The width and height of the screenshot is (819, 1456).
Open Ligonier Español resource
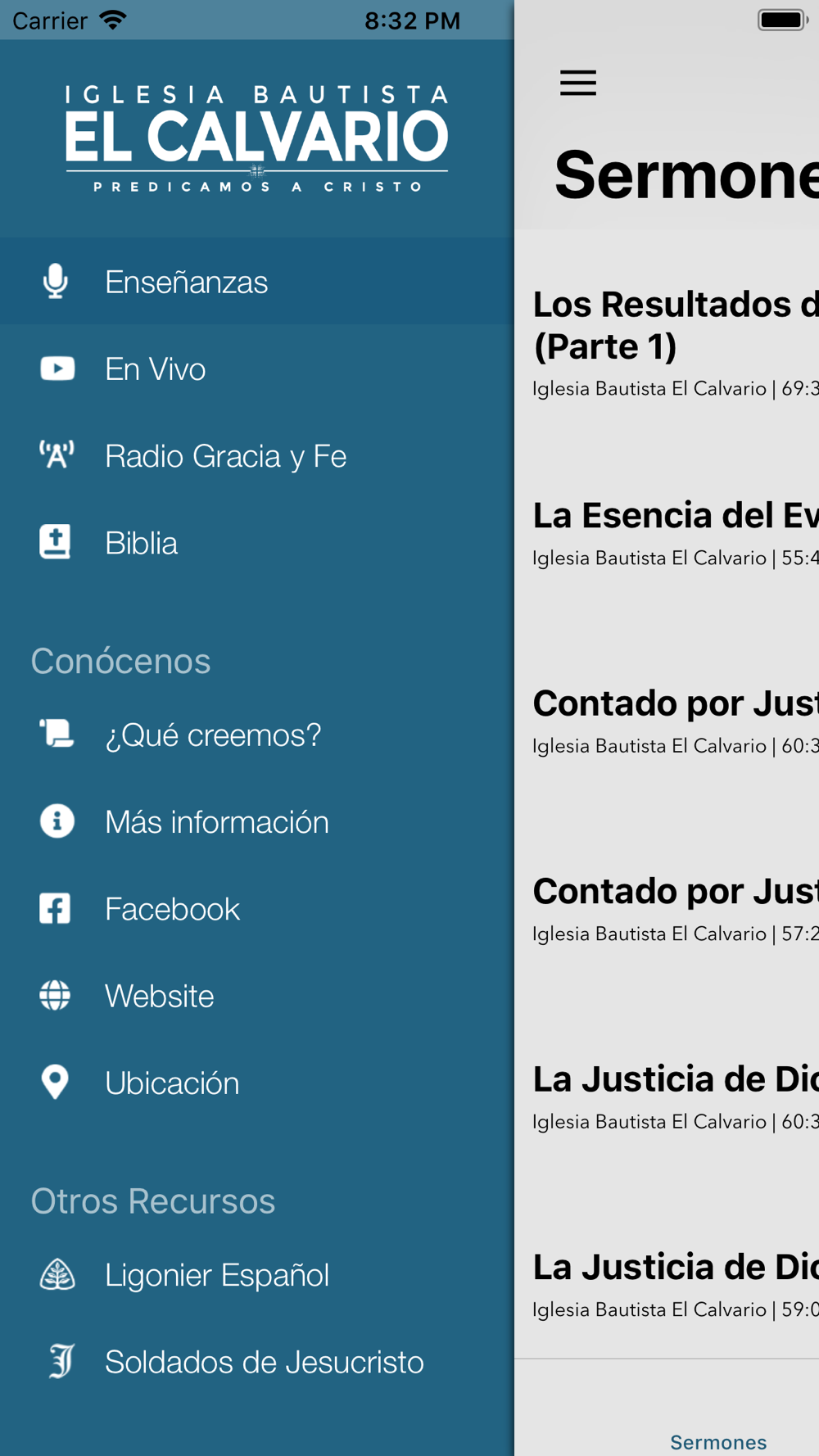[257, 1275]
